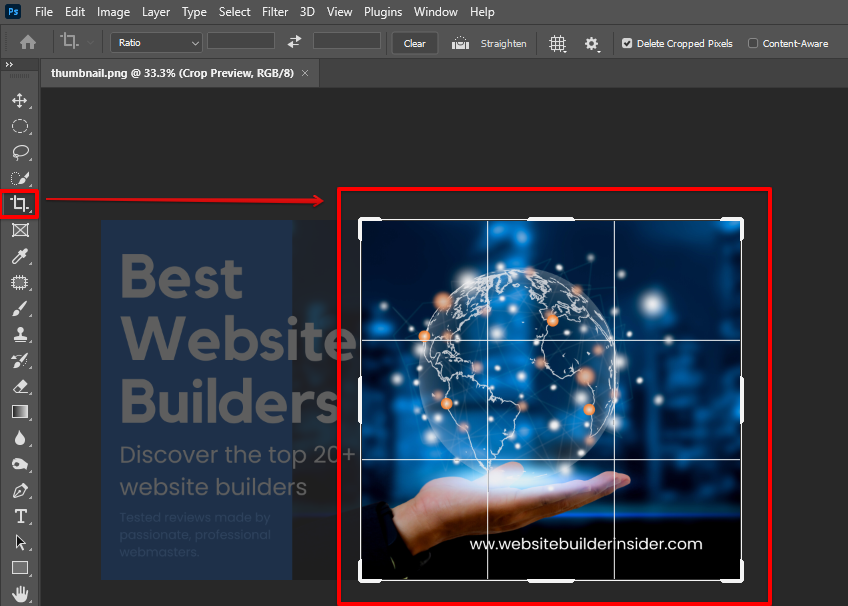Select the Move tool
The image size is (848, 606).
(x=19, y=101)
